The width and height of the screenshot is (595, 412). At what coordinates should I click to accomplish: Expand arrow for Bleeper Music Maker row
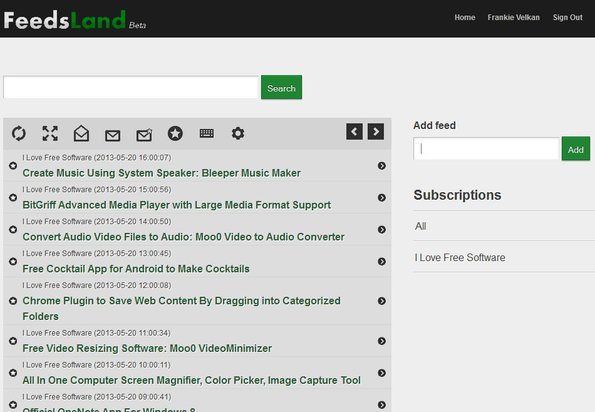[382, 166]
